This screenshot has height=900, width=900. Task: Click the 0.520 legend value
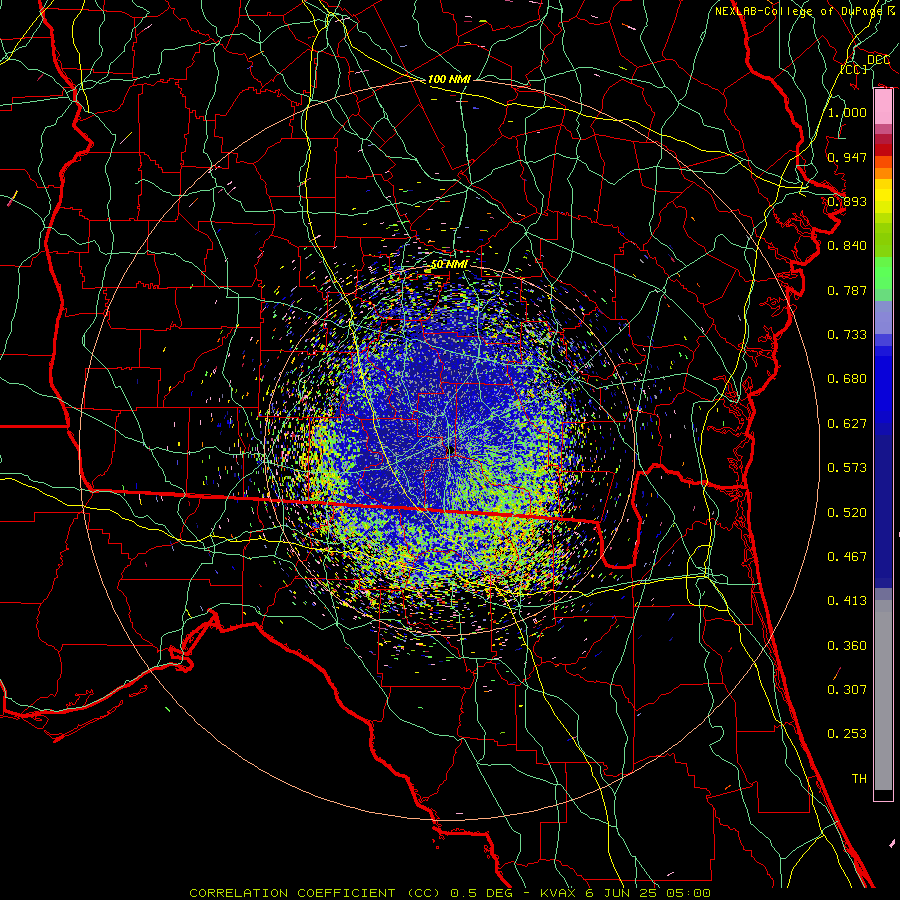pos(847,513)
